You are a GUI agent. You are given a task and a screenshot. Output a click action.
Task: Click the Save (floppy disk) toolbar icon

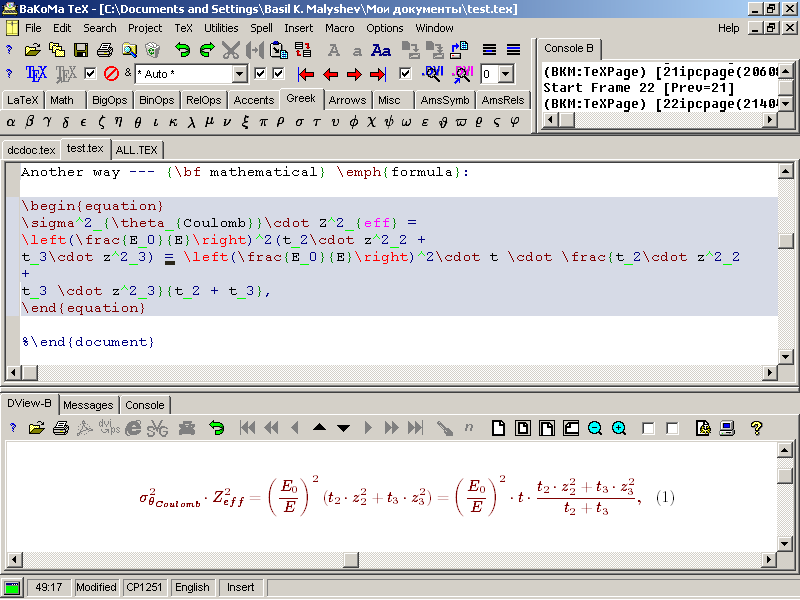(81, 49)
